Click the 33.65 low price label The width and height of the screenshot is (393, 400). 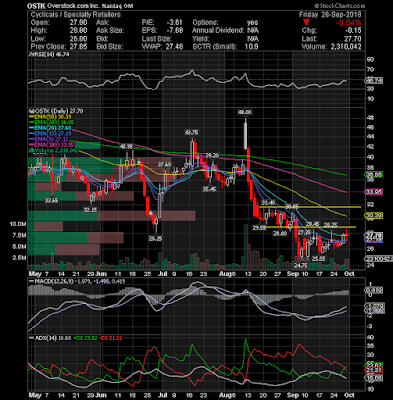[x=52, y=200]
